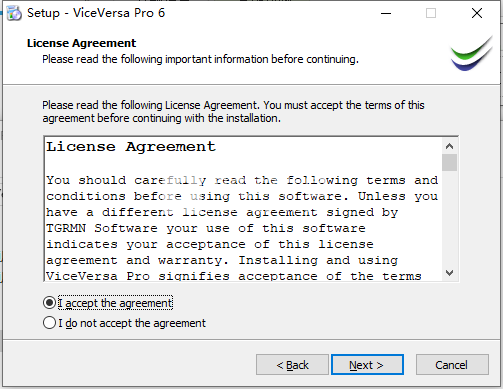Click the "important information before continuing" subtitle

pyautogui.click(x=262, y=59)
